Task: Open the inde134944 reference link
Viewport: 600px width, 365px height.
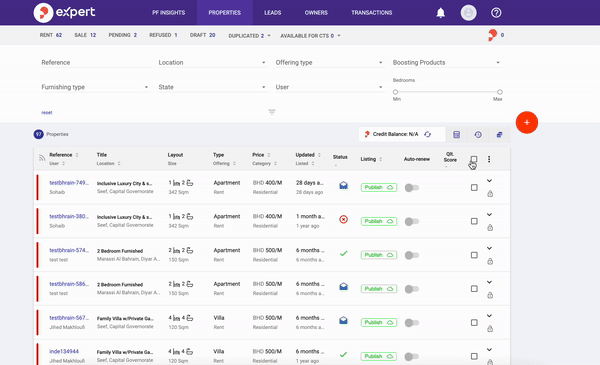Action: pyautogui.click(x=64, y=351)
